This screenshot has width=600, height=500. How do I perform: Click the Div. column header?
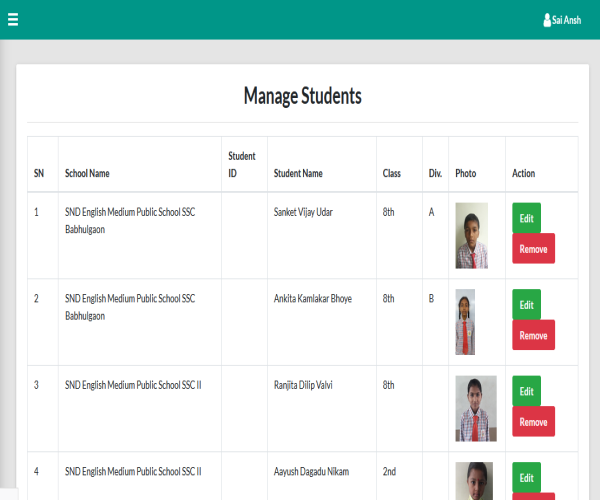coord(435,173)
